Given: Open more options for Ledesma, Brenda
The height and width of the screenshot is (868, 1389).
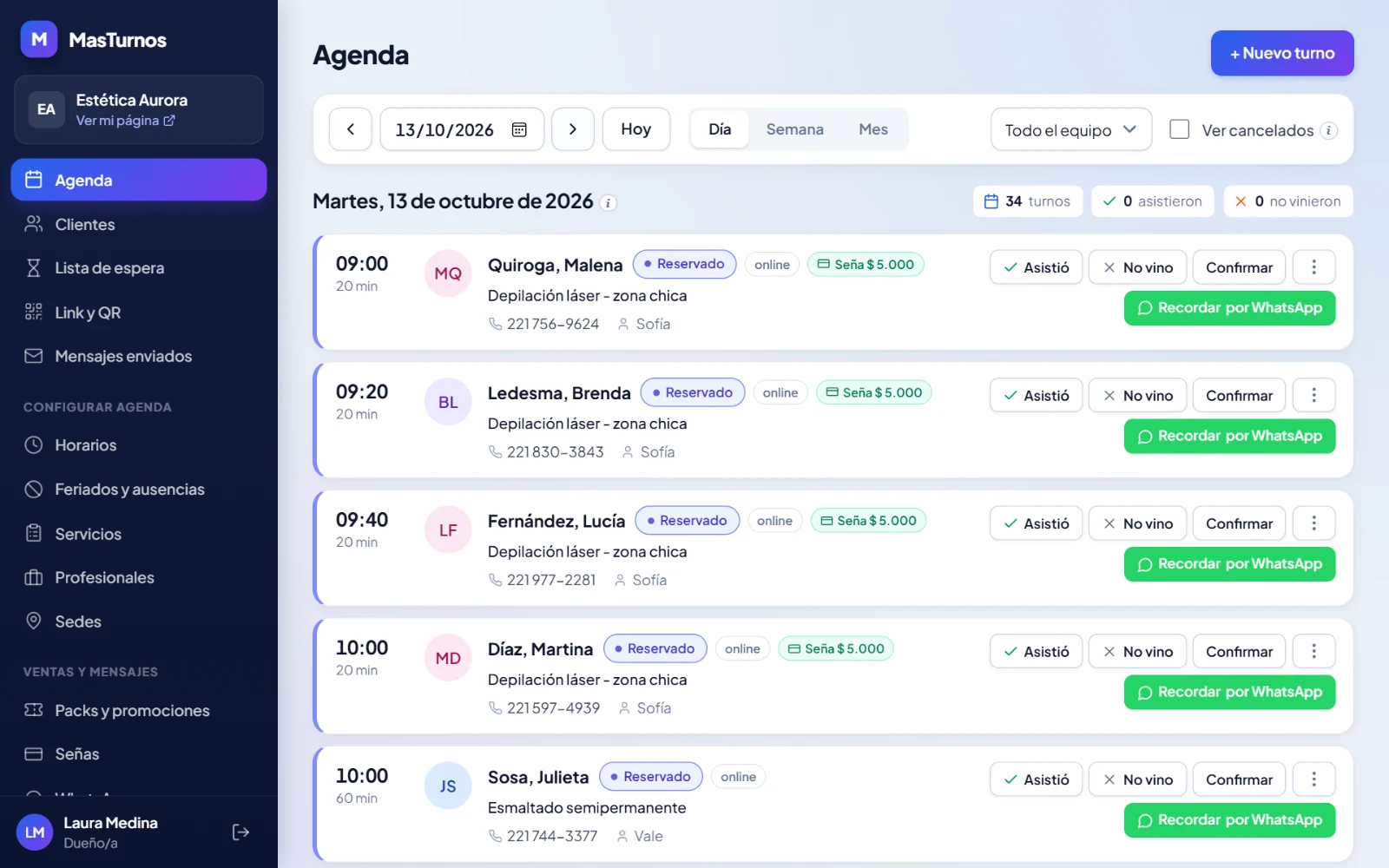Looking at the screenshot, I should tap(1313, 395).
